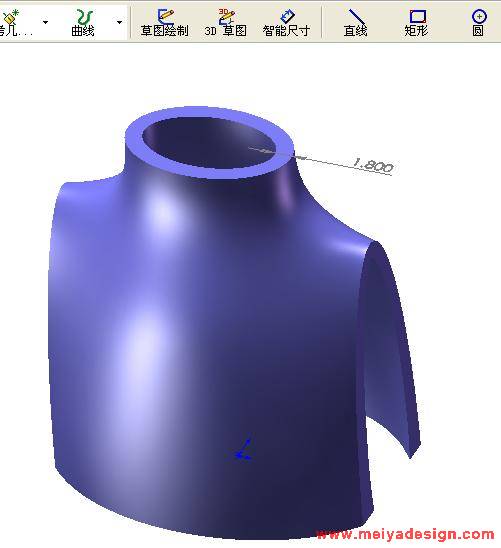Click the thickness edge at the flap bottom

pos(415,450)
